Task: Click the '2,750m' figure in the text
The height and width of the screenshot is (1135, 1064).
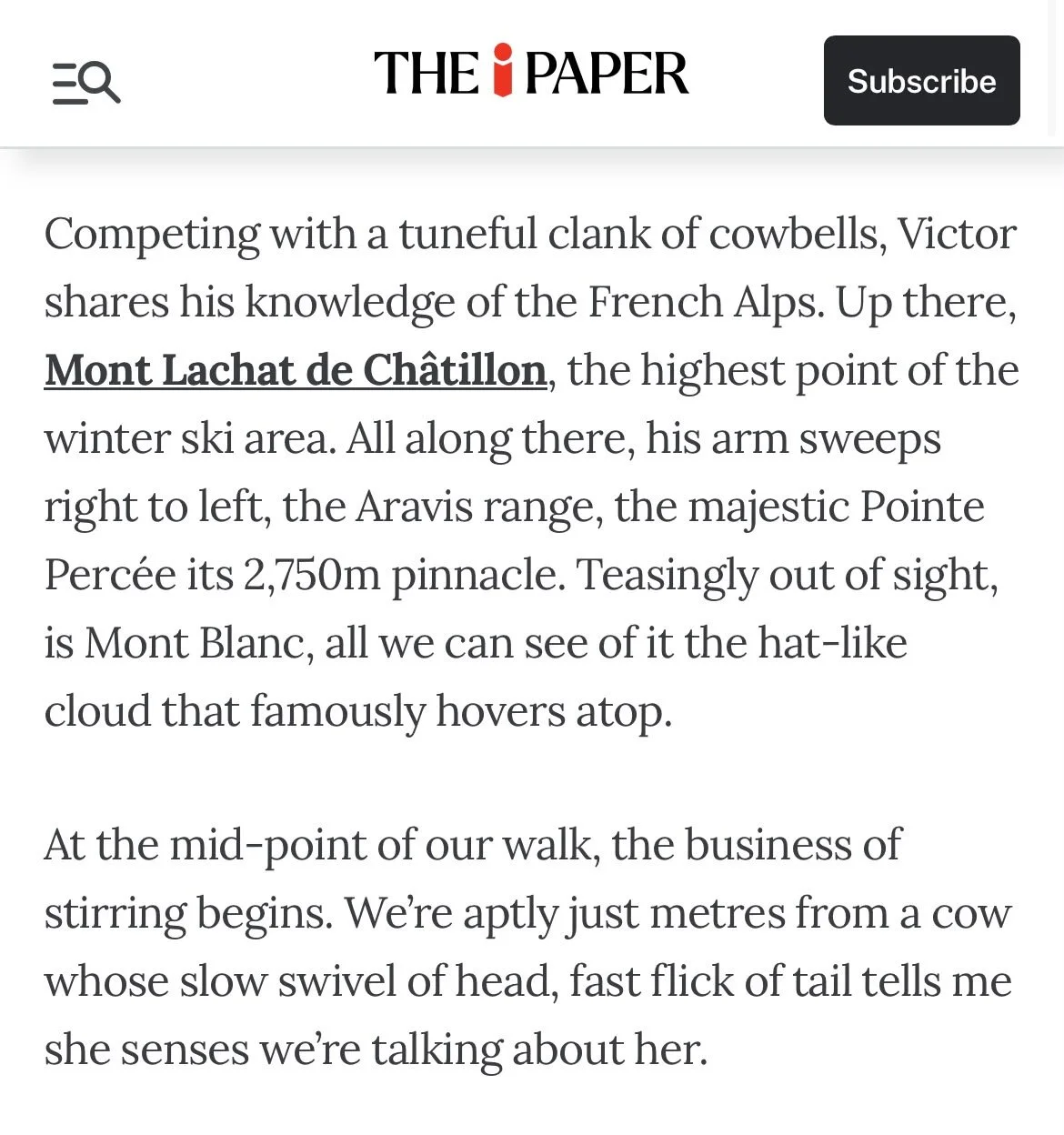Action: tap(312, 575)
